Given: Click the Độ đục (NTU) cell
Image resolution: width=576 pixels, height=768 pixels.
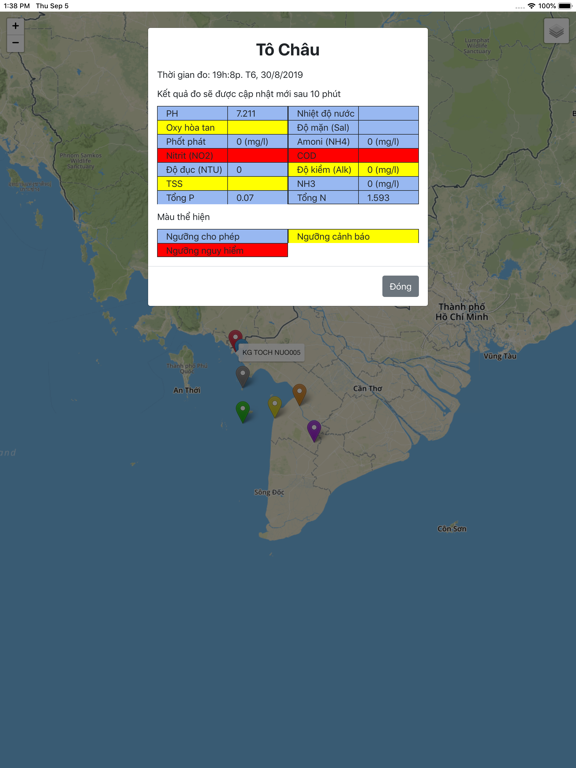Looking at the screenshot, I should pos(192,169).
